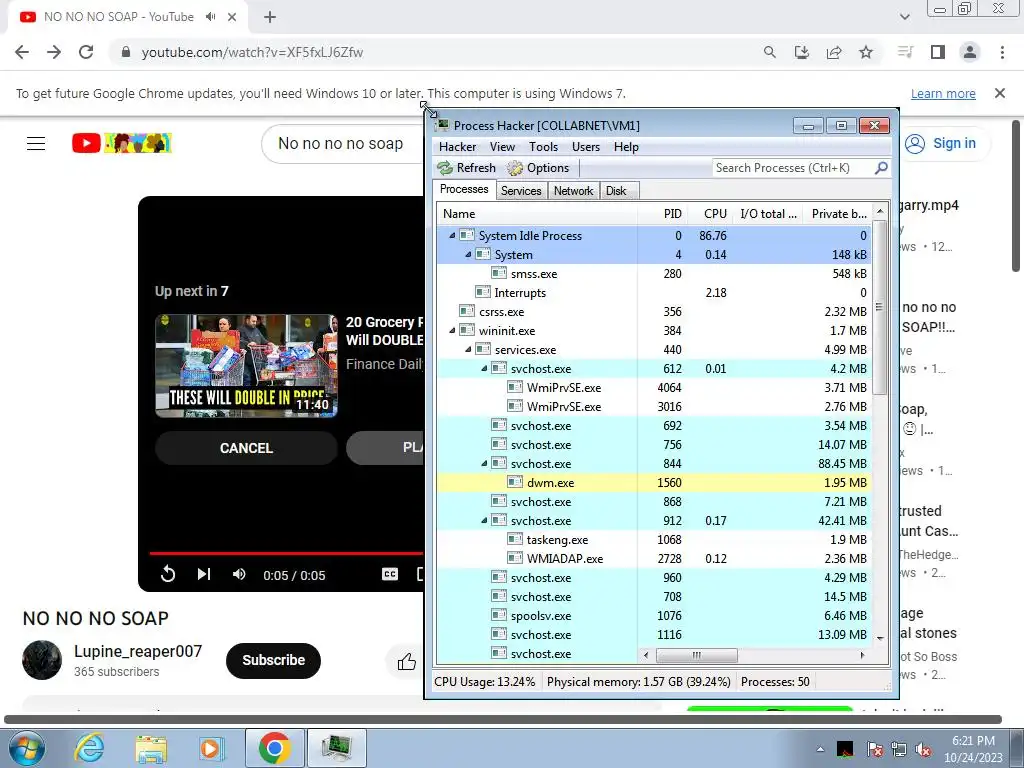The width and height of the screenshot is (1024, 768).
Task: Open the View menu
Action: coord(502,147)
